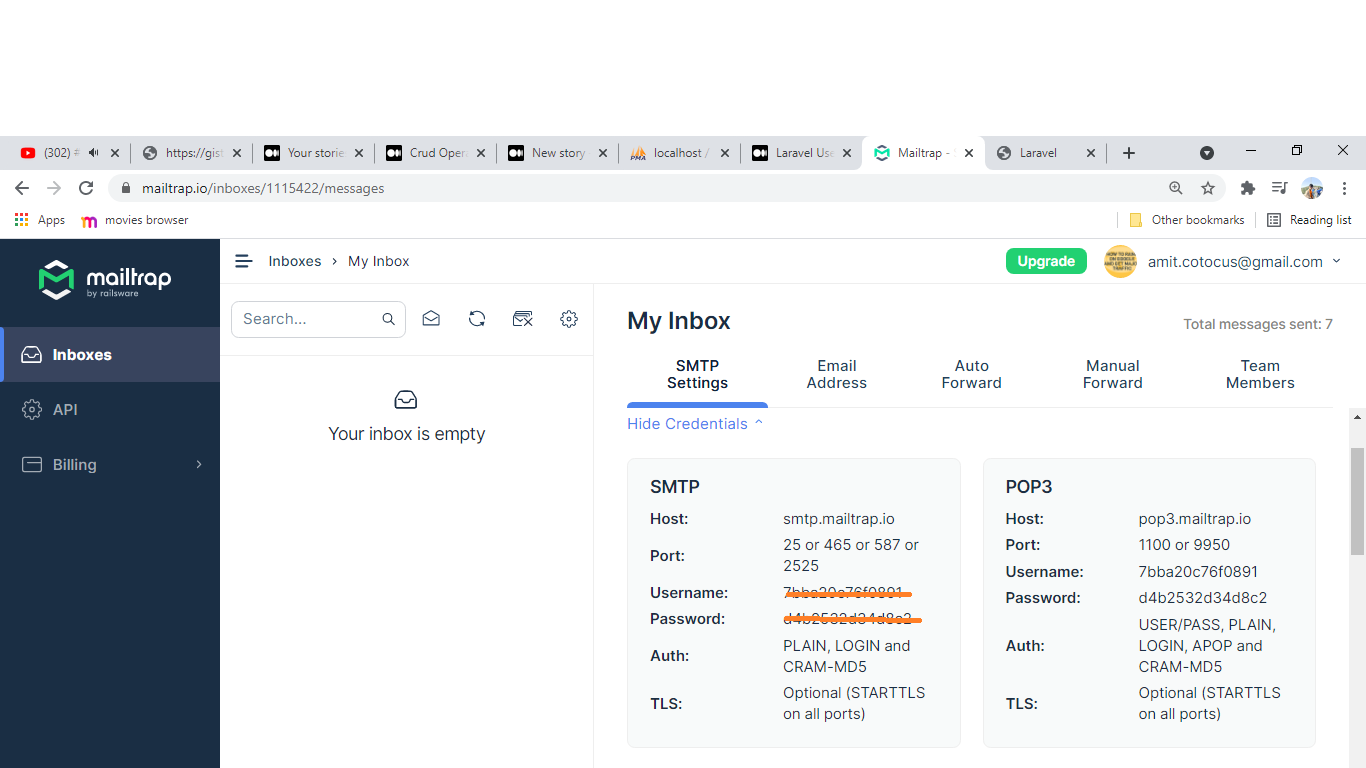Toggle the sidebar hamburger menu icon
The height and width of the screenshot is (768, 1366).
pyautogui.click(x=243, y=261)
